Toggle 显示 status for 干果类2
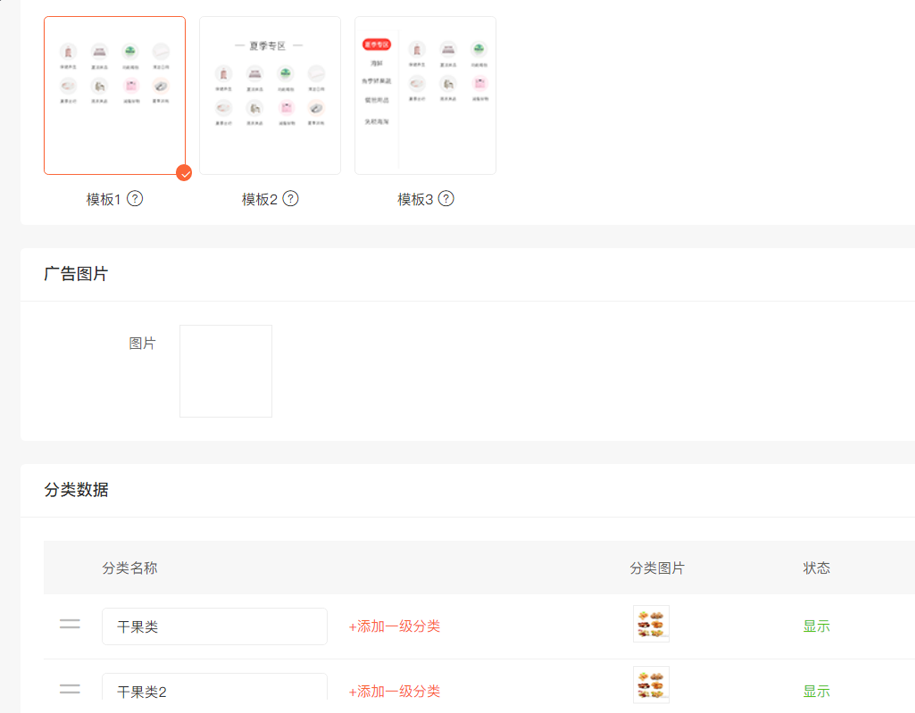Screen dimensions: 915x713 click(x=816, y=691)
